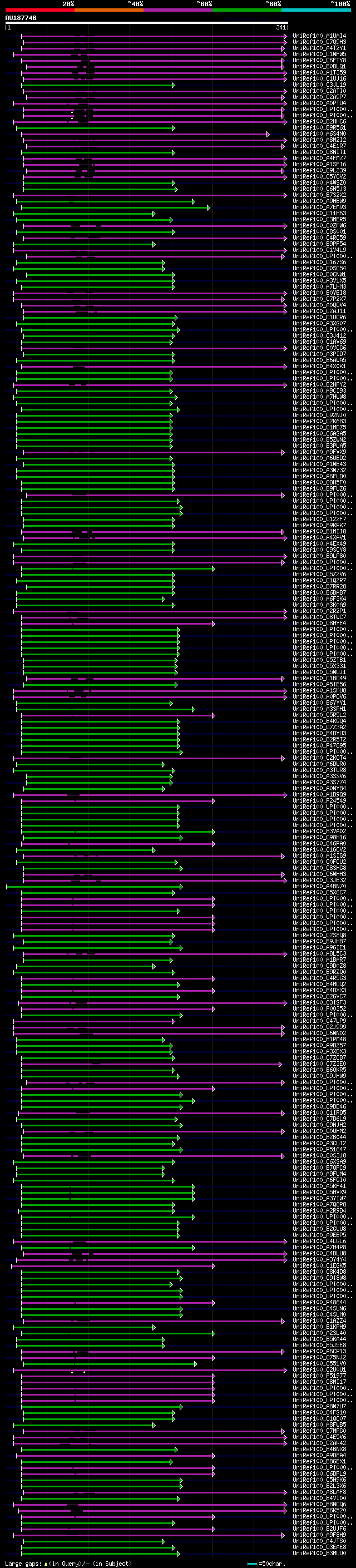
Task: Select the UniRef100_Q5YQV2 label
Action: (319, 176)
